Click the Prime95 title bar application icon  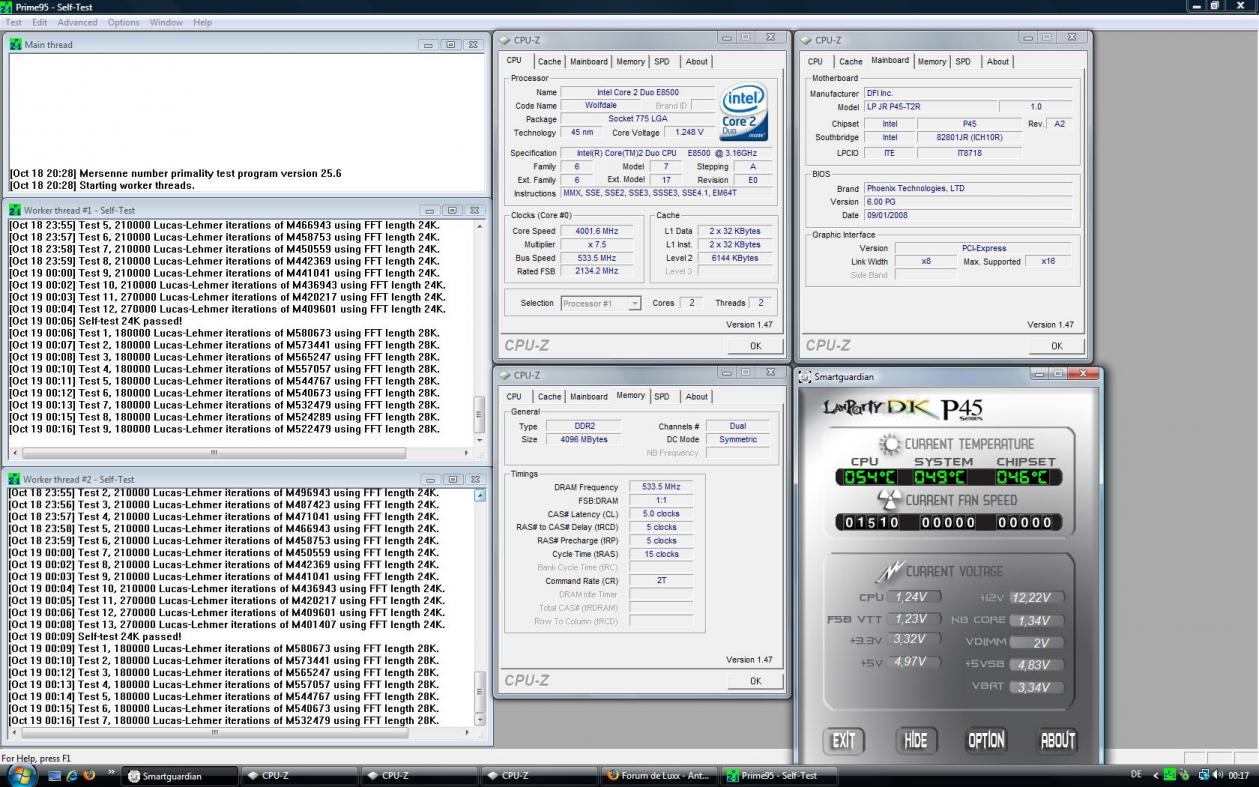[x=7, y=7]
